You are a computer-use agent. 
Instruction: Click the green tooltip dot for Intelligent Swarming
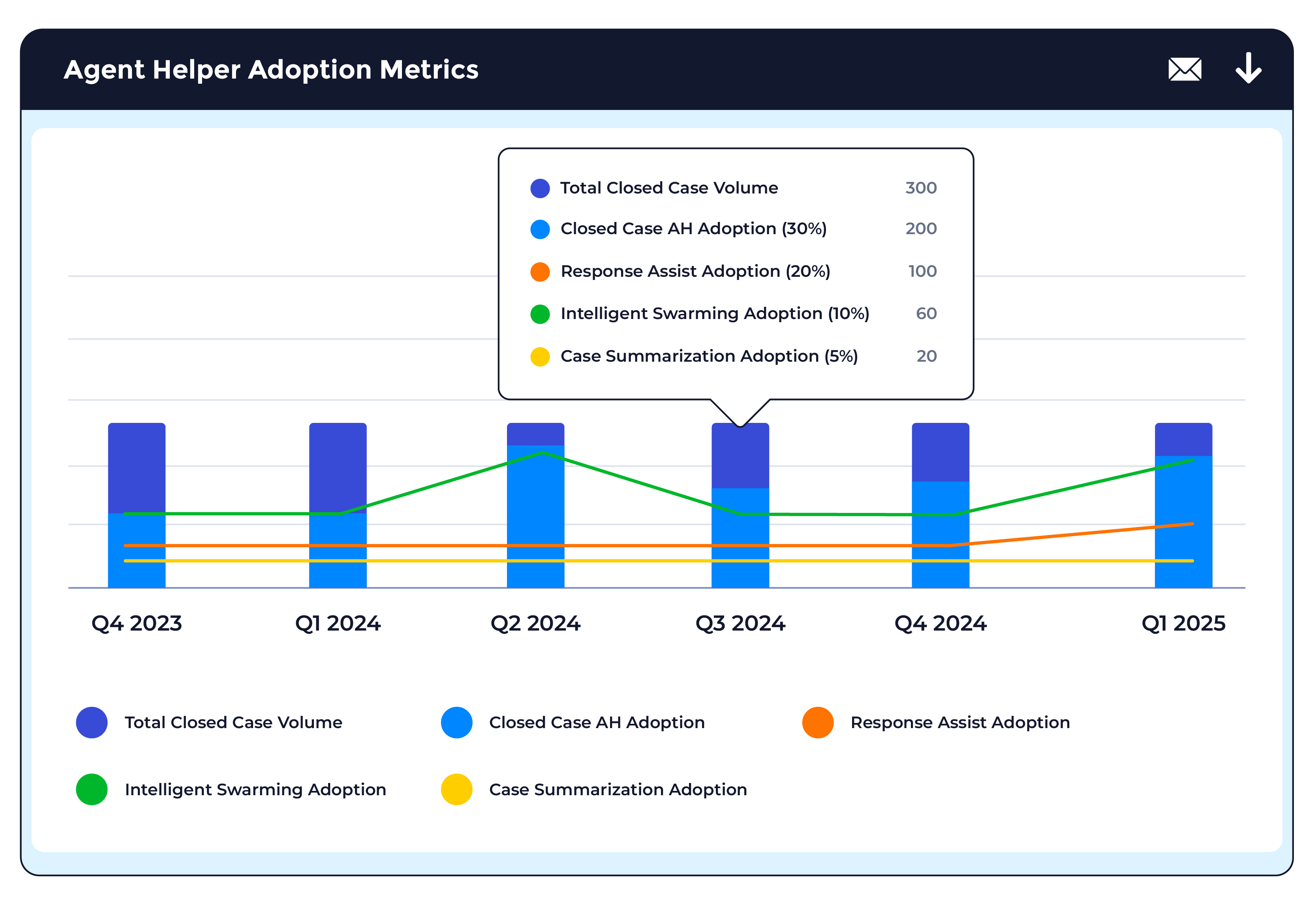[x=540, y=314]
